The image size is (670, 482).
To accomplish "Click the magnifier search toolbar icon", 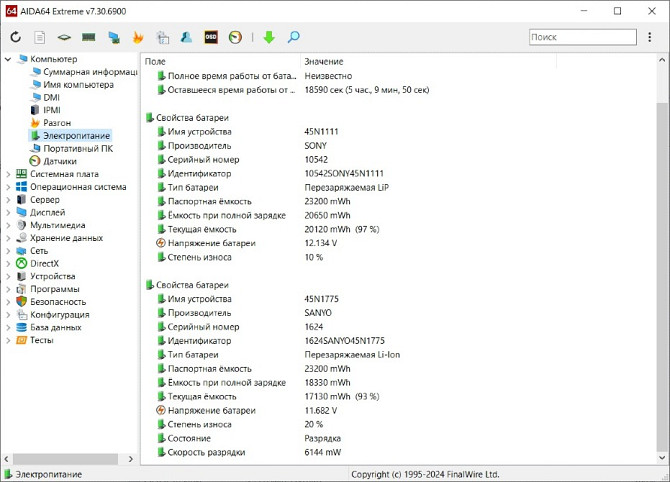I will (x=294, y=37).
